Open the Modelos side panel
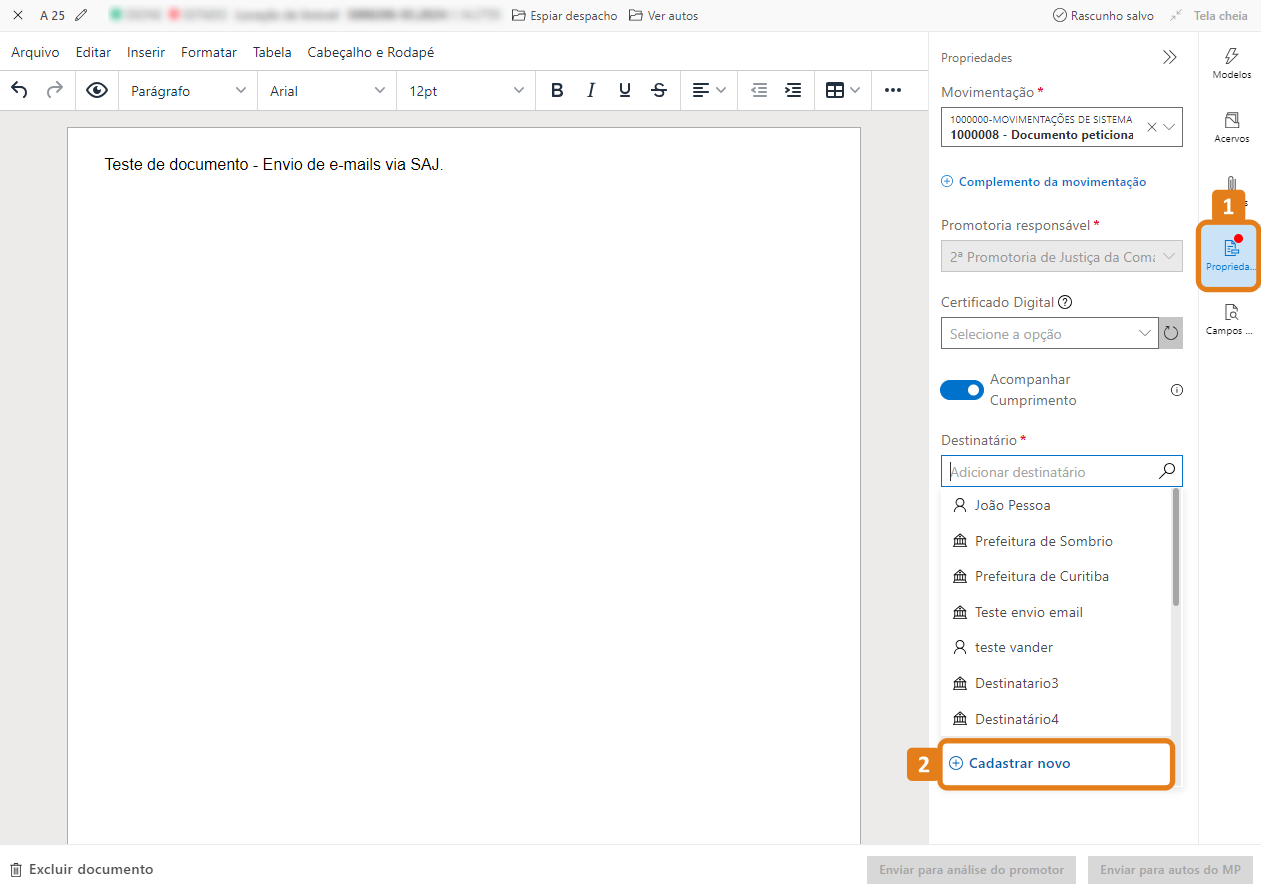 [1231, 63]
